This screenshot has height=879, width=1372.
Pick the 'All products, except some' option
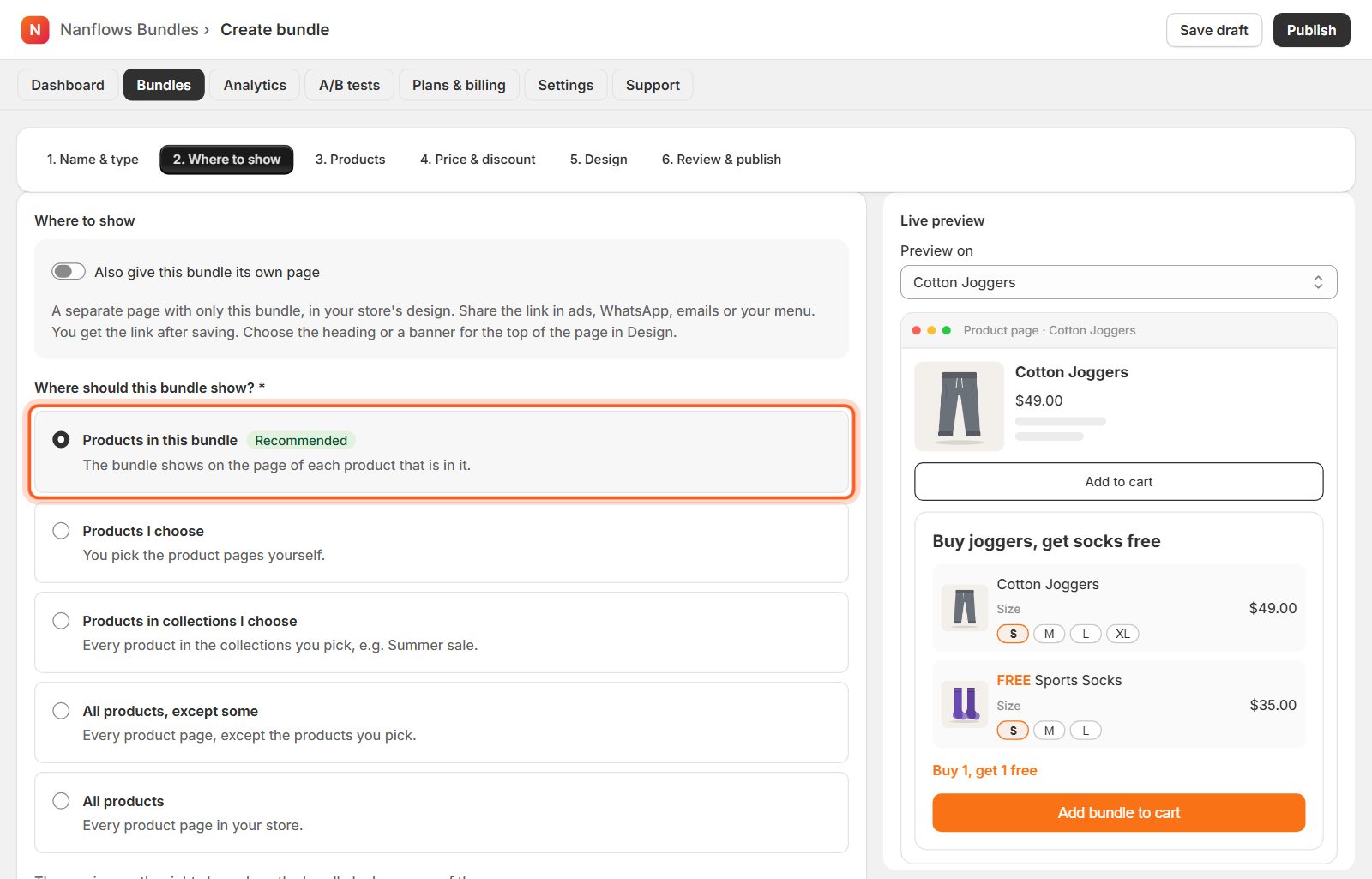[x=61, y=711]
